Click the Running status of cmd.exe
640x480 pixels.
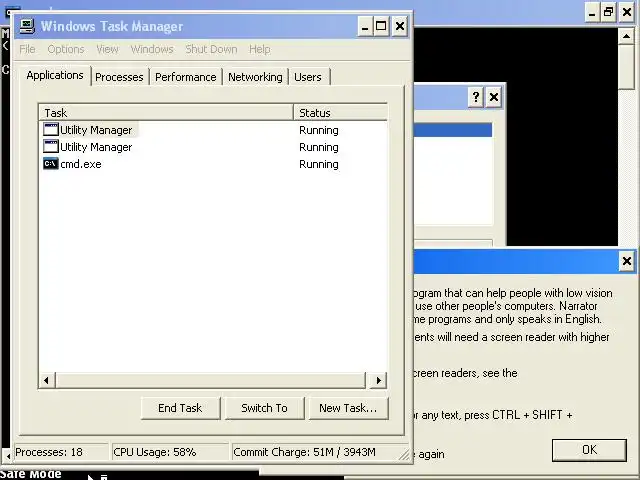[319, 164]
